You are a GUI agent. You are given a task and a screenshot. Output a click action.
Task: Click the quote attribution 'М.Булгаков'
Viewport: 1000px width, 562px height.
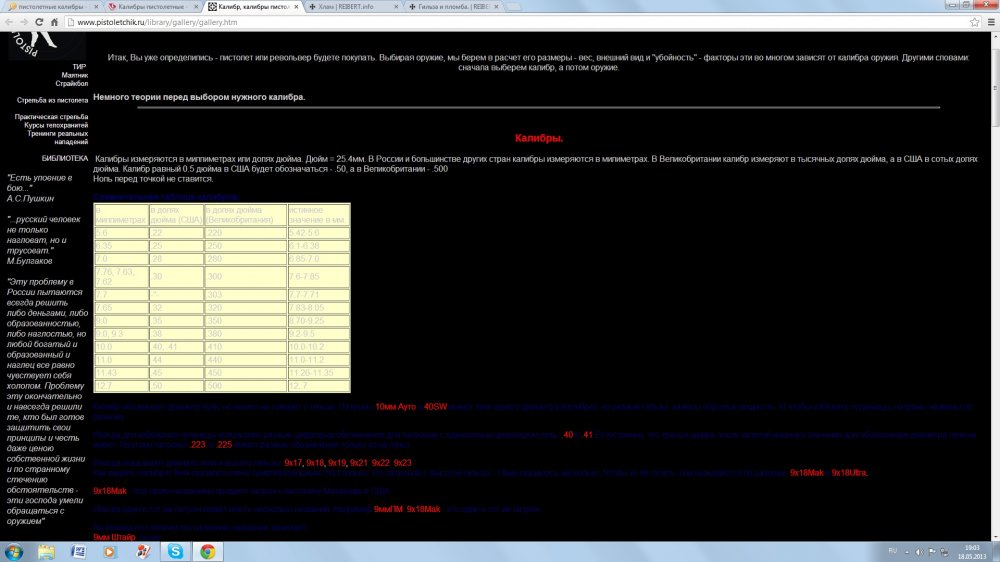pyautogui.click(x=29, y=261)
